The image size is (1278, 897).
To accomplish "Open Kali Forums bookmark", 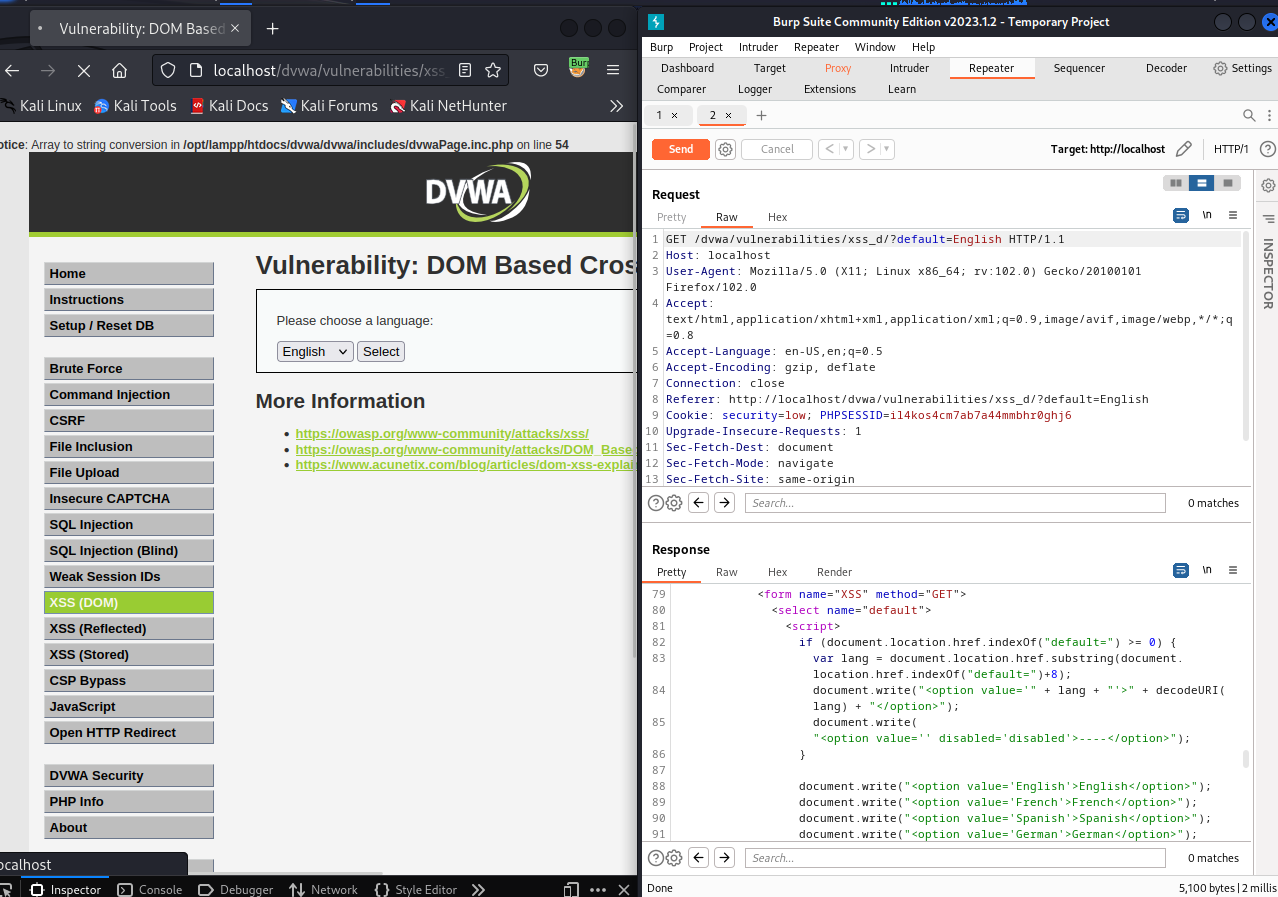I will pyautogui.click(x=329, y=105).
